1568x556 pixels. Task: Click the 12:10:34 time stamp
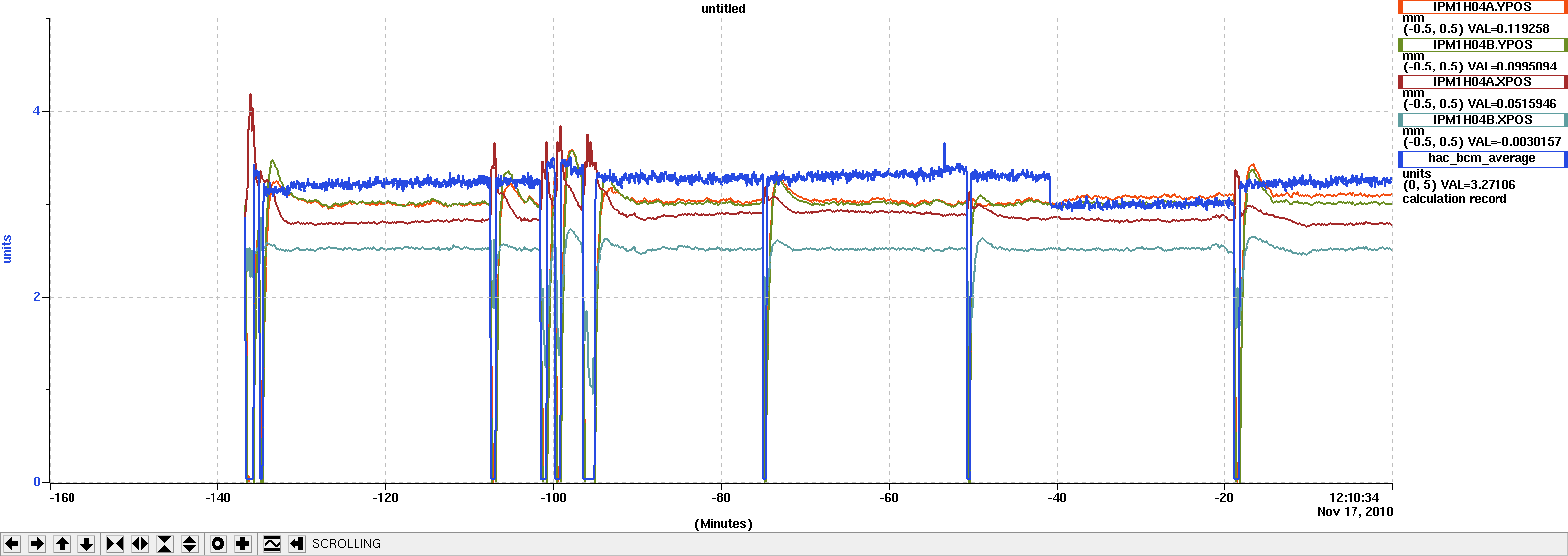click(1354, 498)
